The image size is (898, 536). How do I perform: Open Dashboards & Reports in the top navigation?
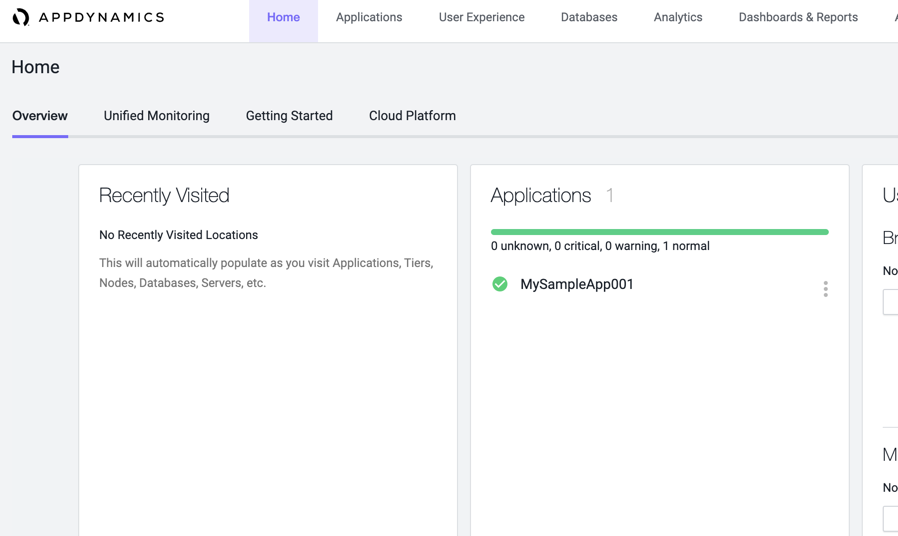798,17
